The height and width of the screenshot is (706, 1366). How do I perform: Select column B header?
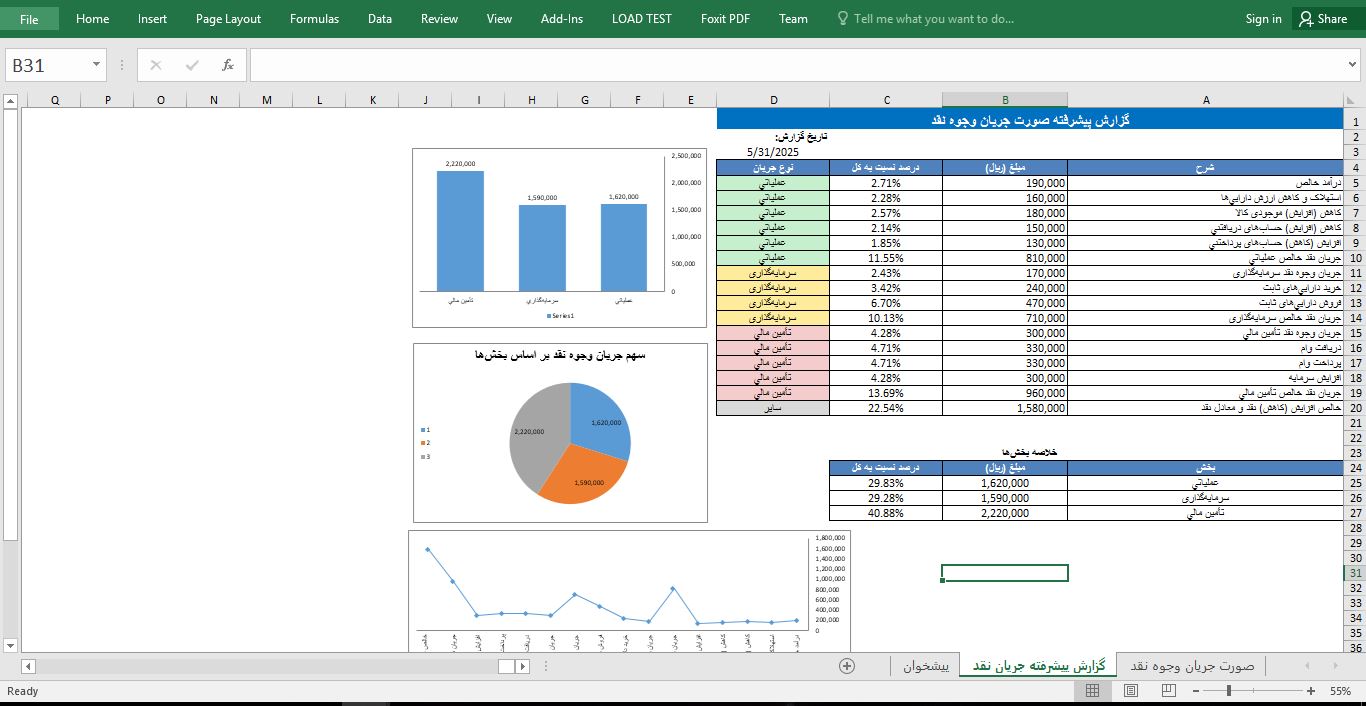tap(1005, 100)
